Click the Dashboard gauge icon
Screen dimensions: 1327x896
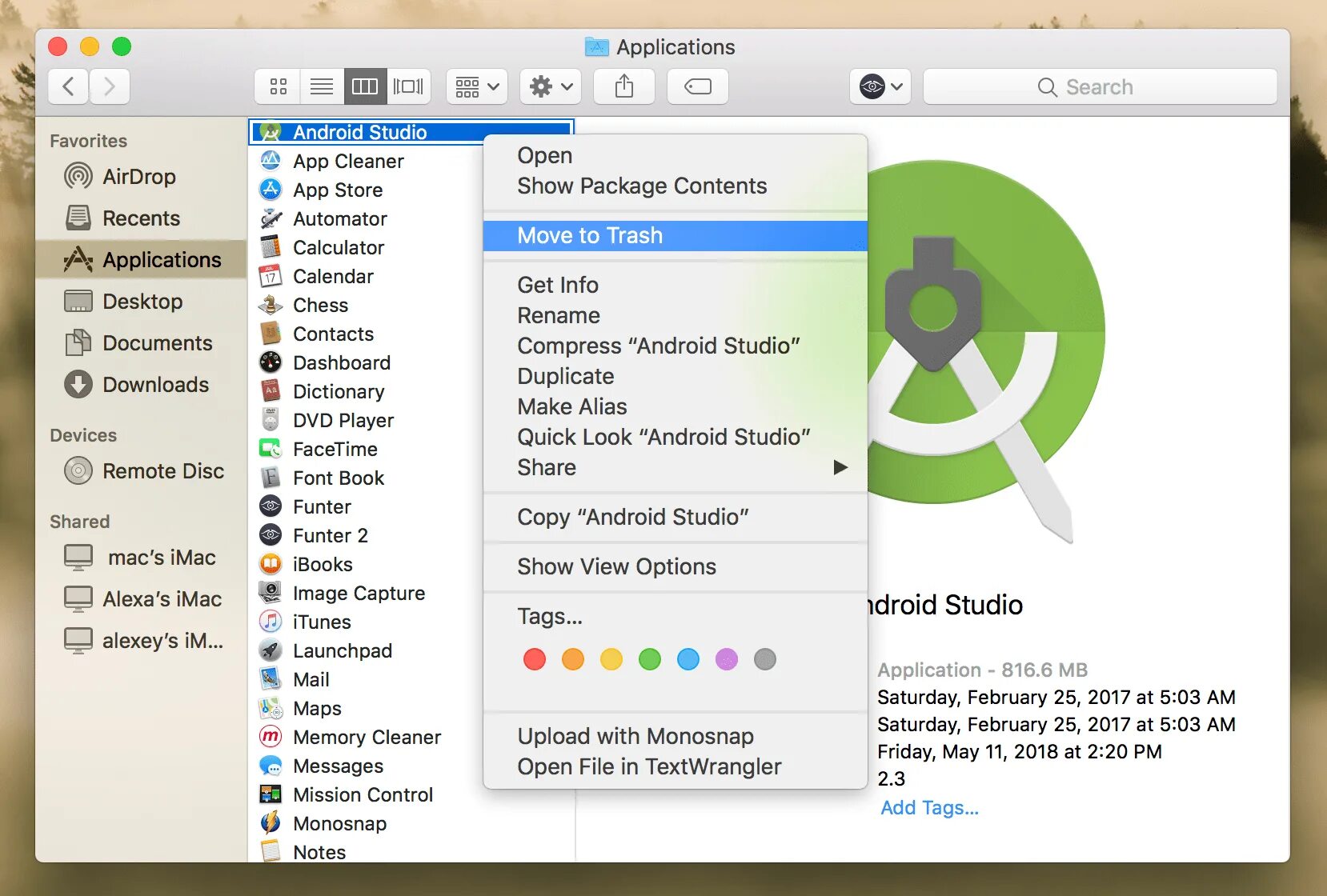[x=271, y=362]
